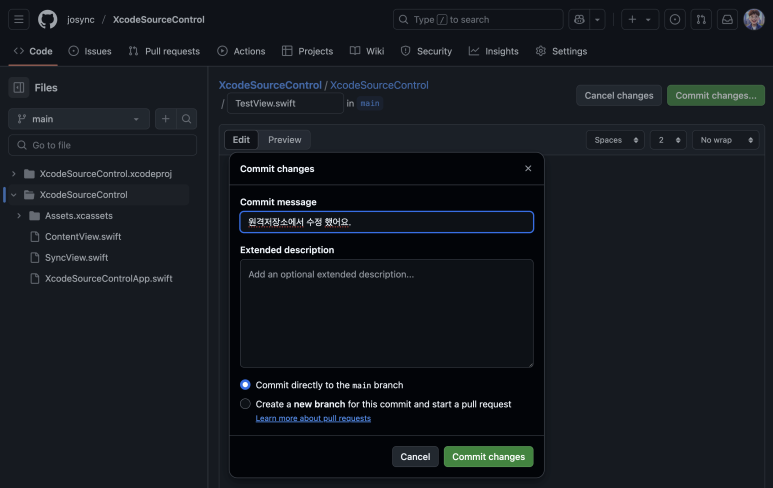Add a new file with plus button
773x488 pixels.
[x=166, y=119]
